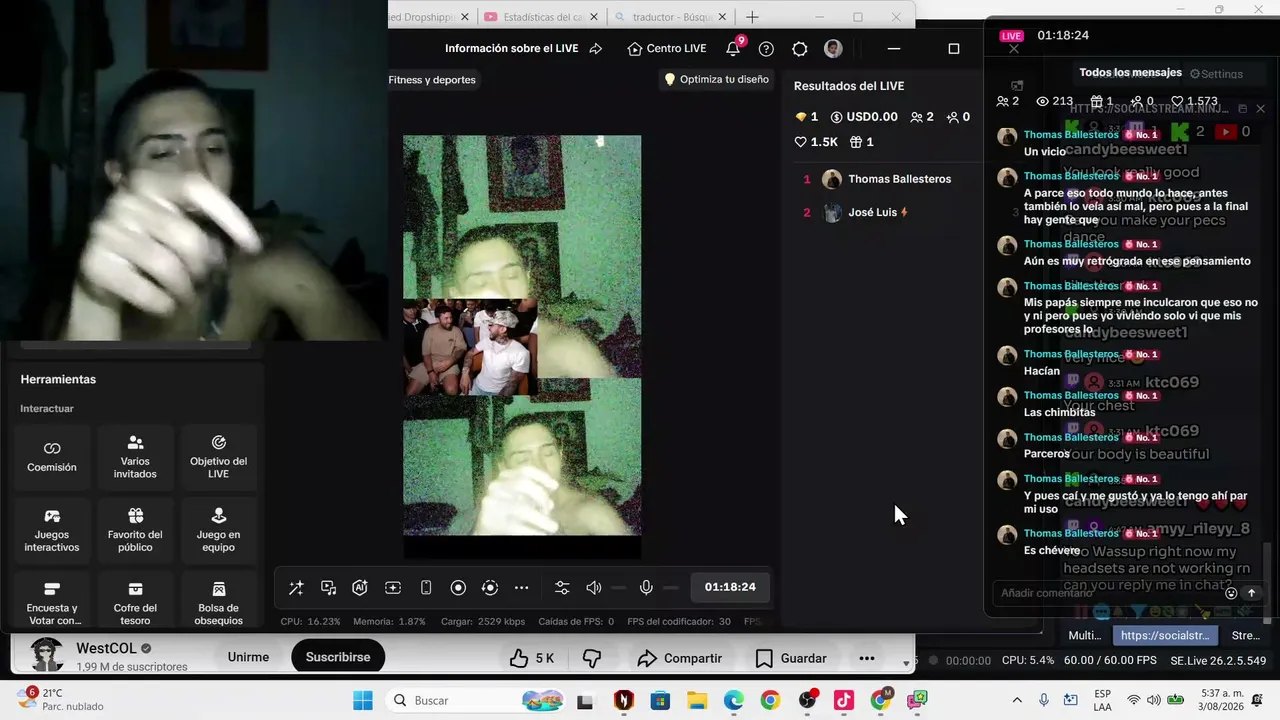Open more options in the stream toolbar
This screenshot has height=720, width=1280.
(521, 588)
